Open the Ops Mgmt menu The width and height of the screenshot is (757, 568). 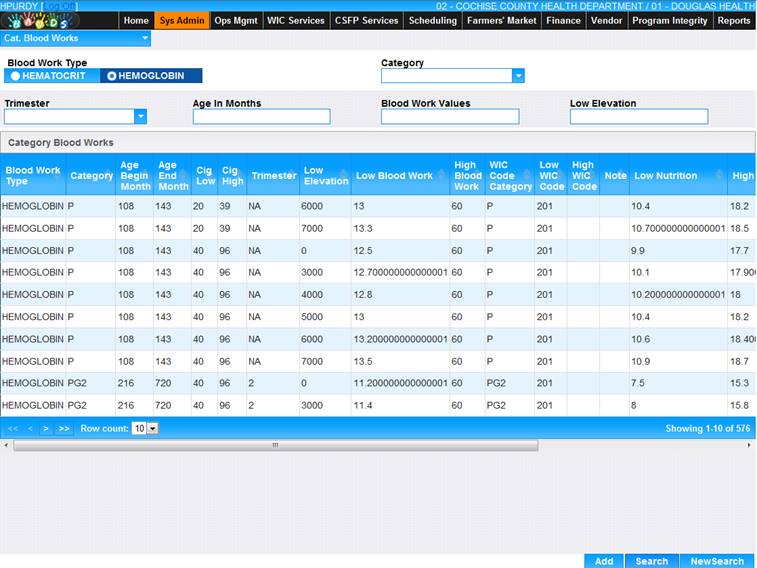[236, 21]
